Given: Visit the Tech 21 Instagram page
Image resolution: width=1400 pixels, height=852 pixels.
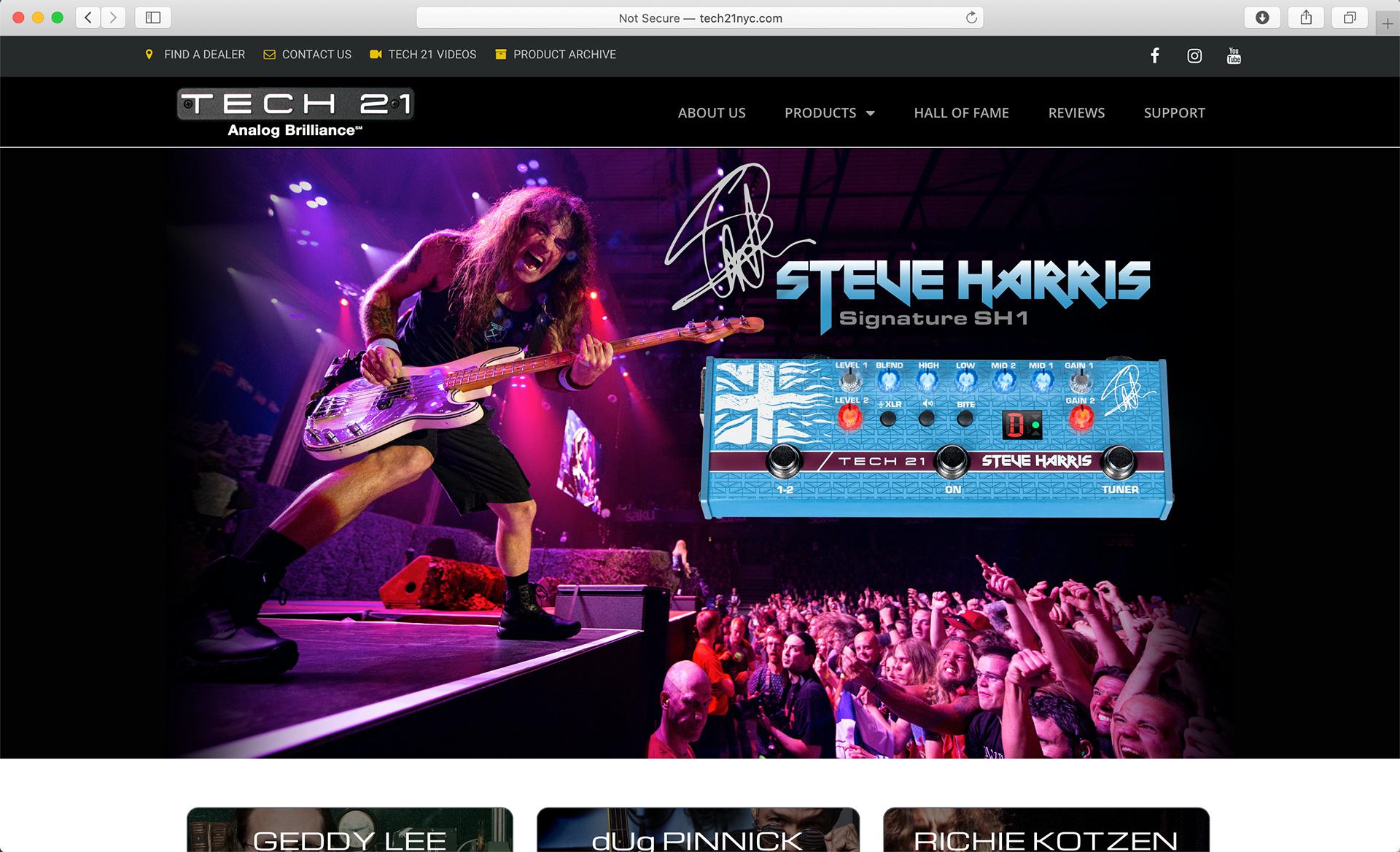Looking at the screenshot, I should 1194,55.
